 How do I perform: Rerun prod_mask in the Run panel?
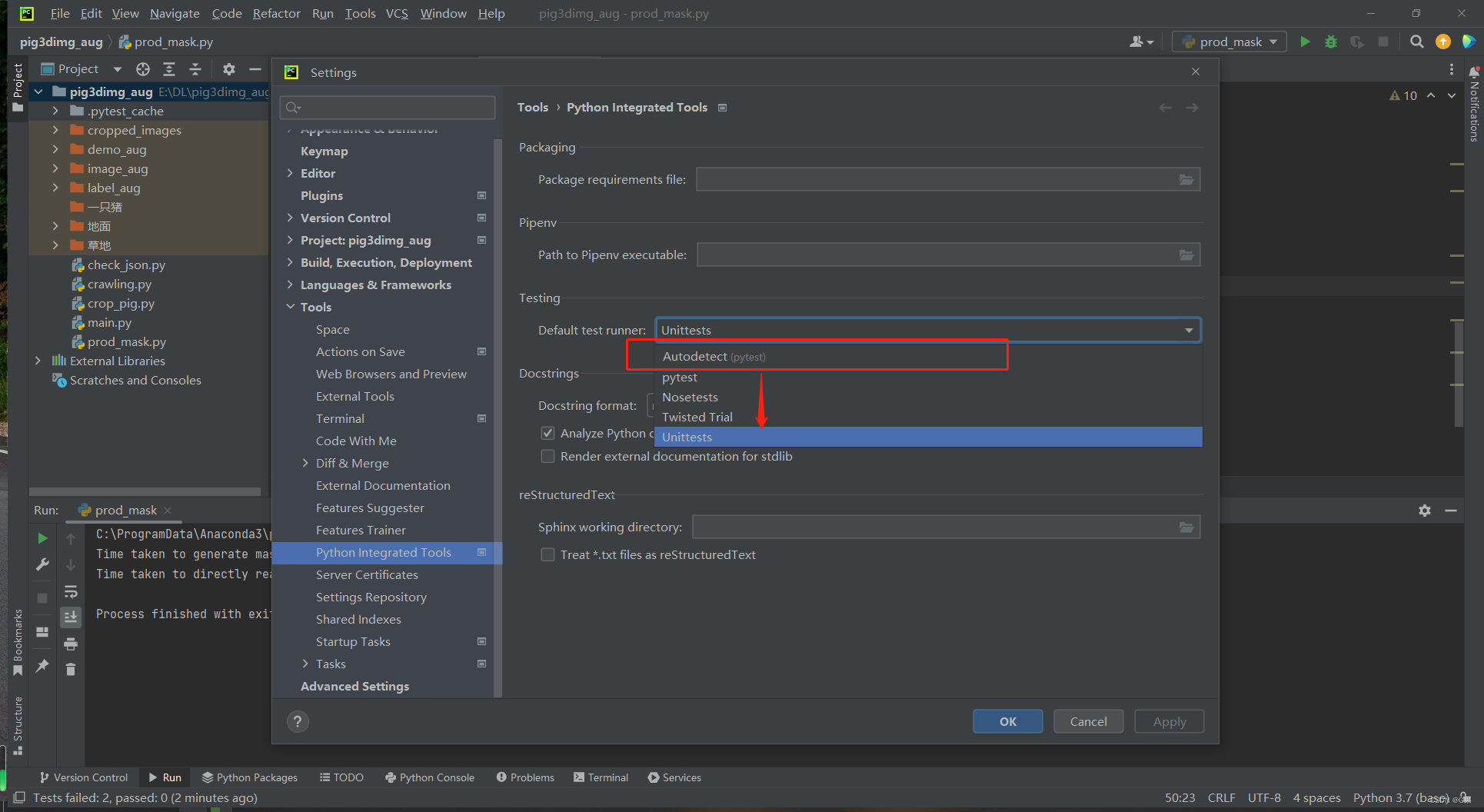point(42,538)
